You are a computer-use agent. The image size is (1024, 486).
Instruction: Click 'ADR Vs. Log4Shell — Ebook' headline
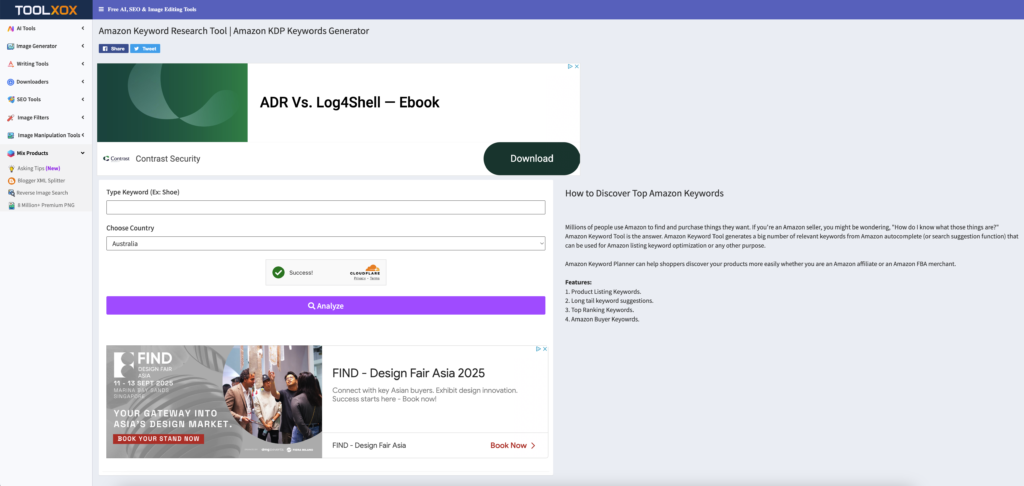[349, 103]
